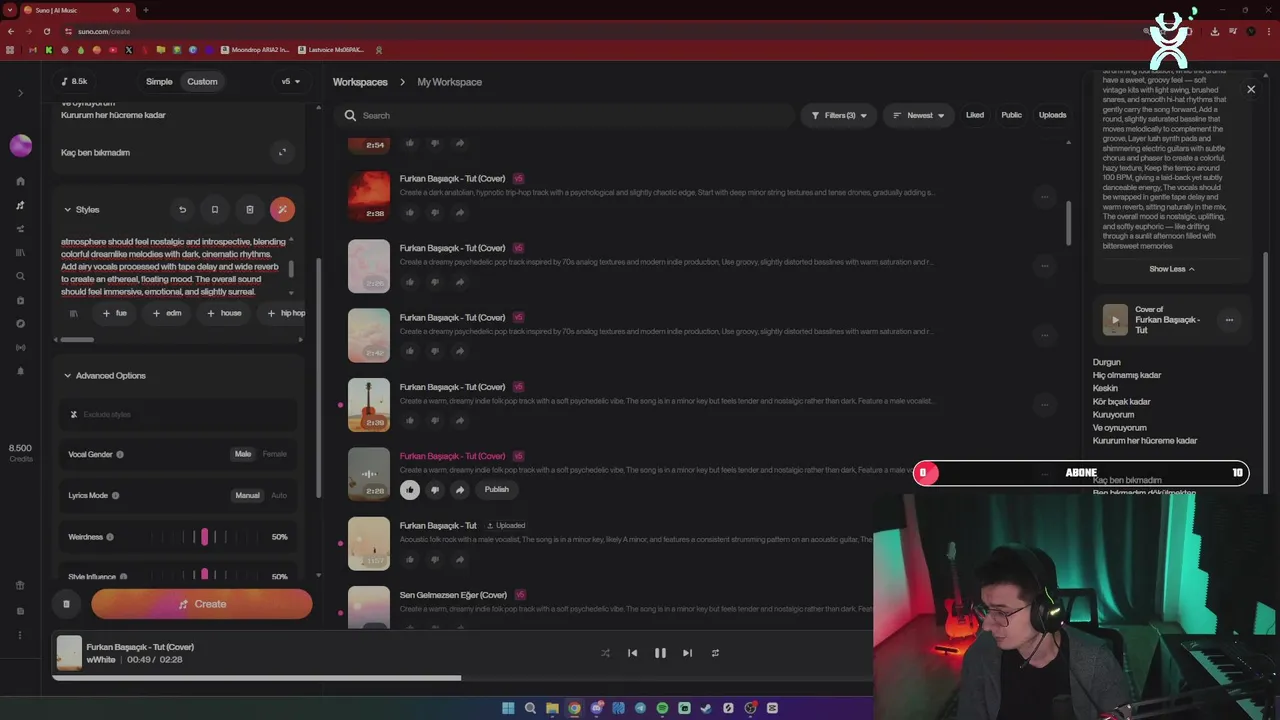
Task: Close the song details panel
Action: tap(1251, 89)
